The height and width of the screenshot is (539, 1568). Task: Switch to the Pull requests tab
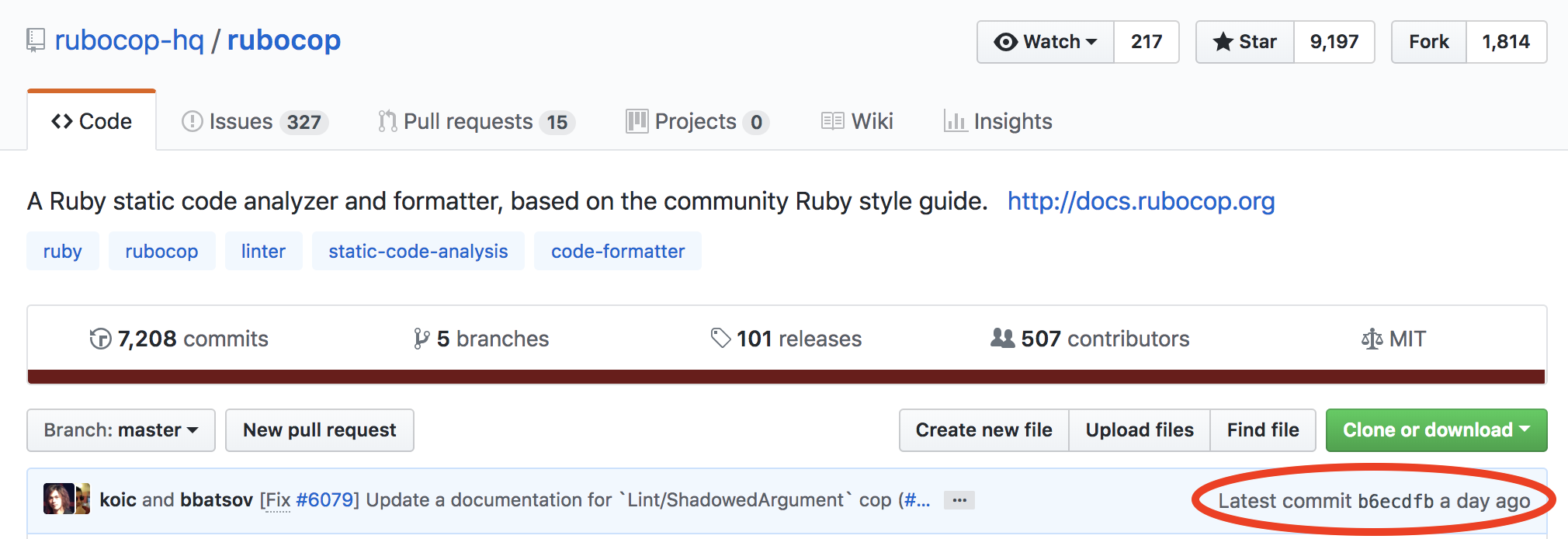click(x=476, y=122)
